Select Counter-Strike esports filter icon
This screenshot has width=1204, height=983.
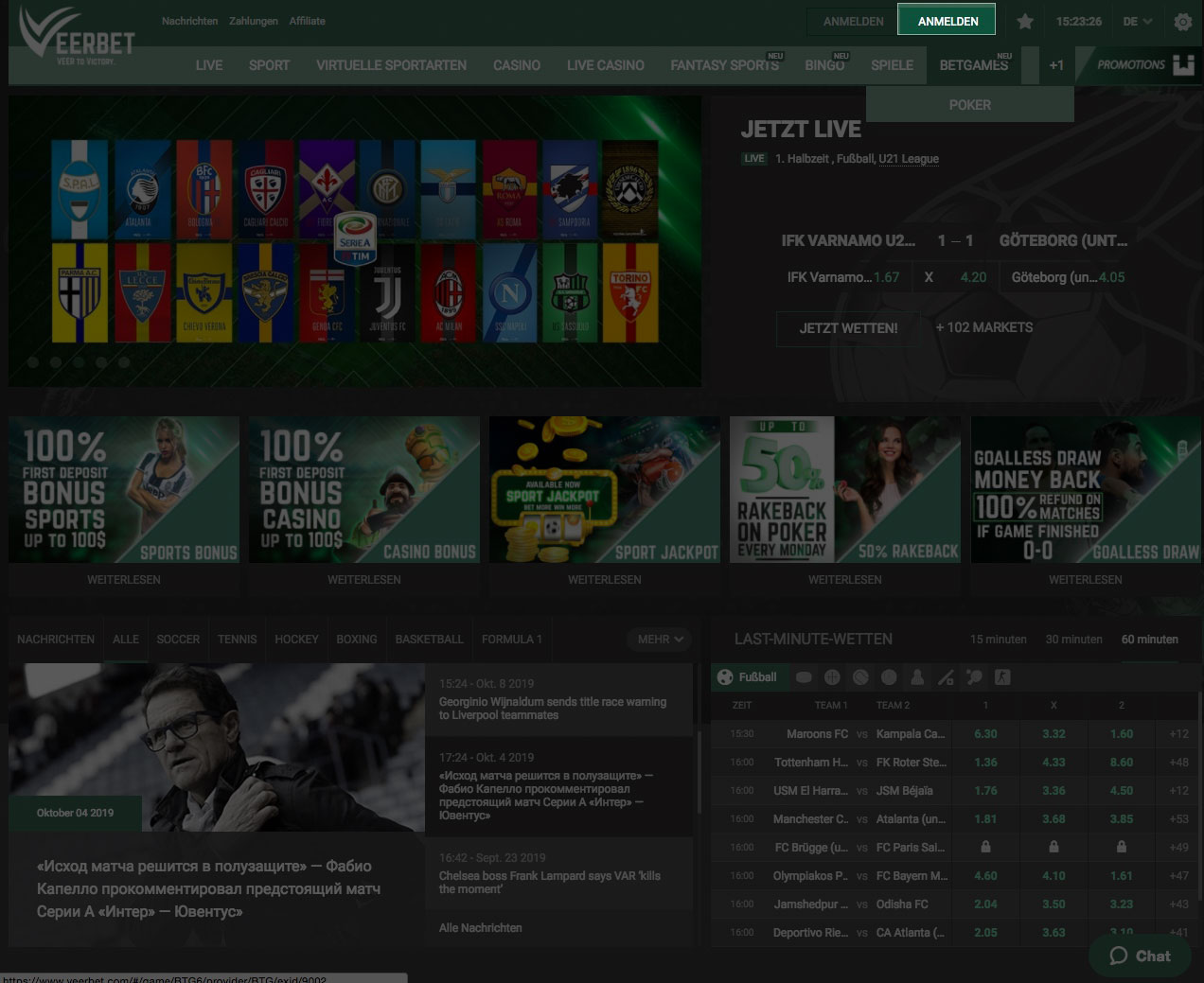click(1002, 677)
